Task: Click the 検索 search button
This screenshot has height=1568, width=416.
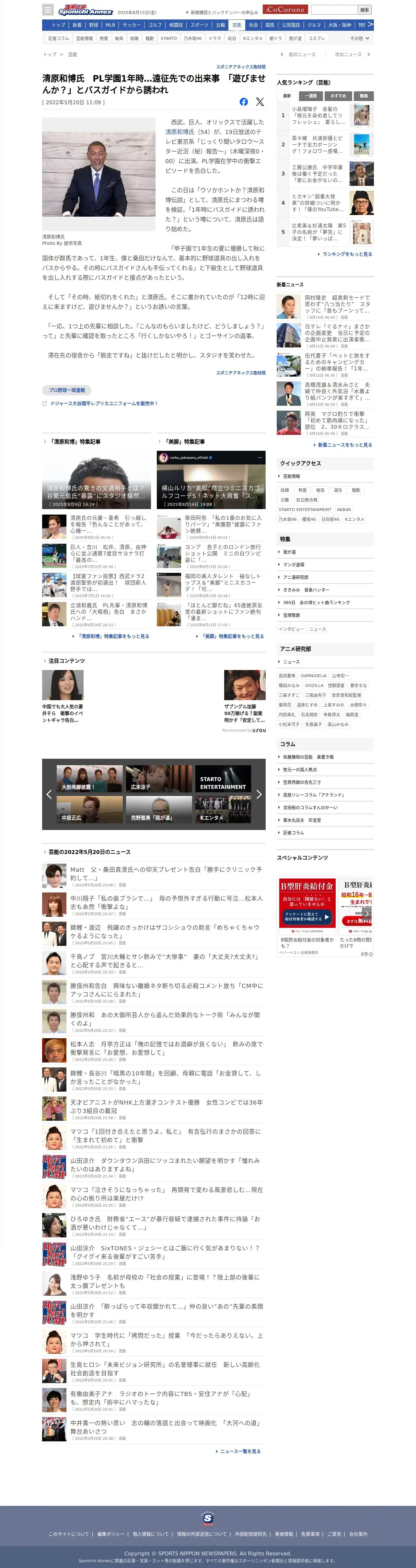Action: pos(364,10)
